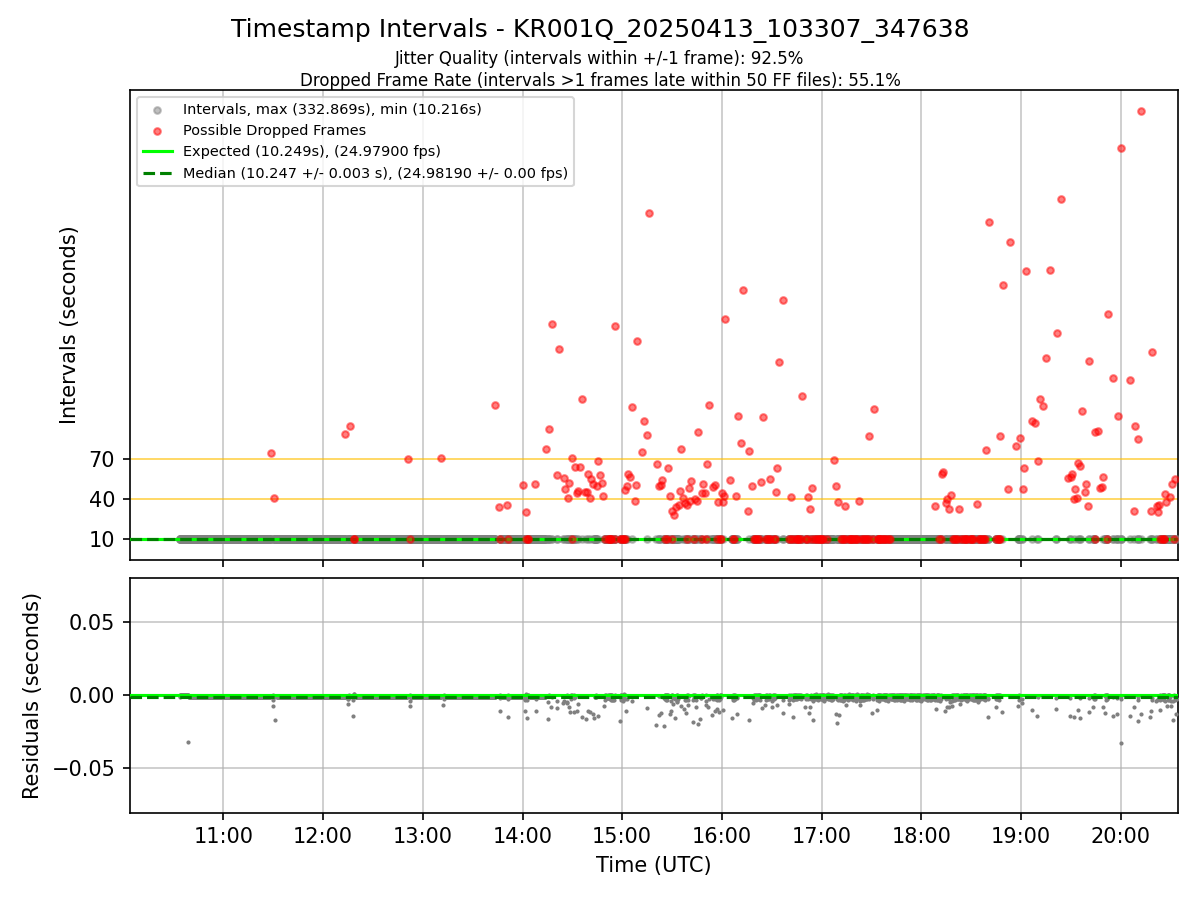Click the grey legend marker for Intervals
1200x900 pixels.
(156, 108)
